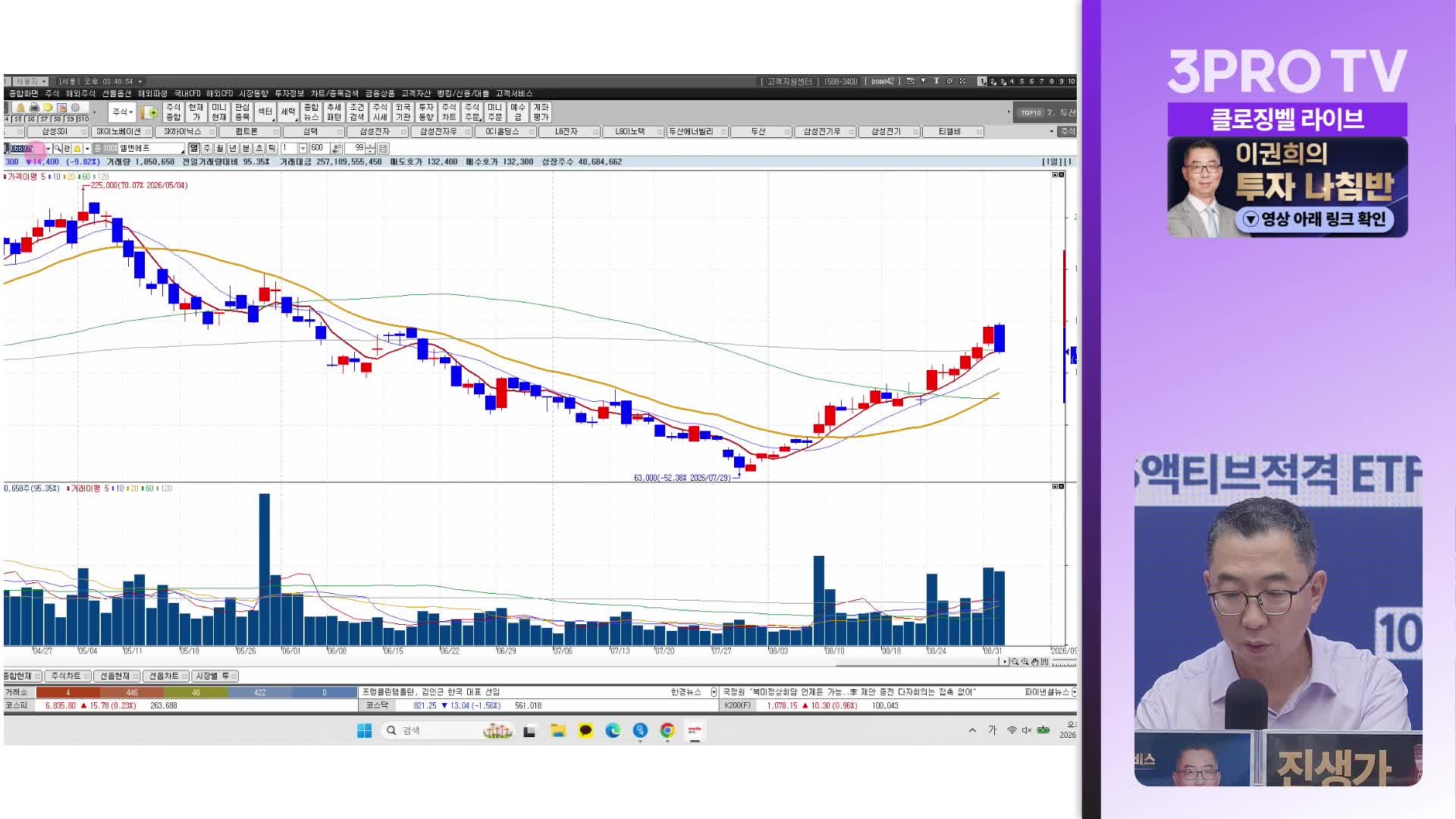Click the 조건검색 toolbar button
This screenshot has height=819, width=1456.
pyautogui.click(x=357, y=112)
